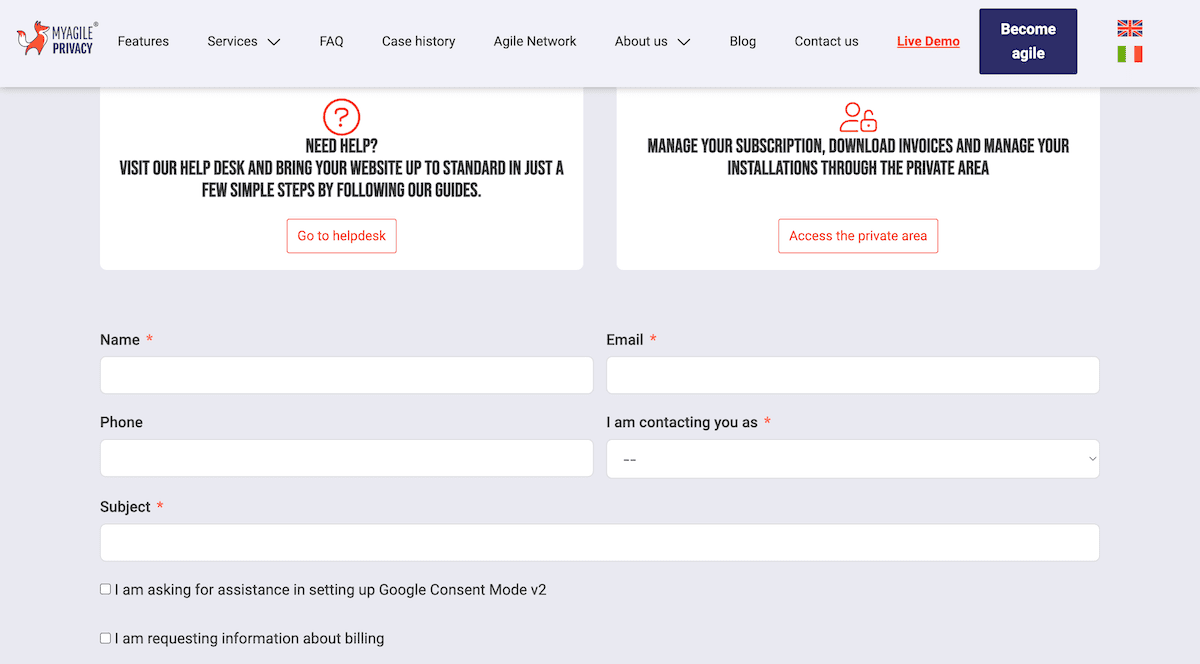Switch language with the UK flag icon
1200x664 pixels.
(1130, 28)
